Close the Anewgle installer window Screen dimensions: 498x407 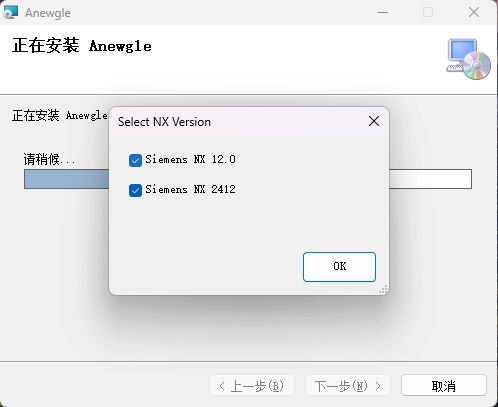(x=474, y=13)
